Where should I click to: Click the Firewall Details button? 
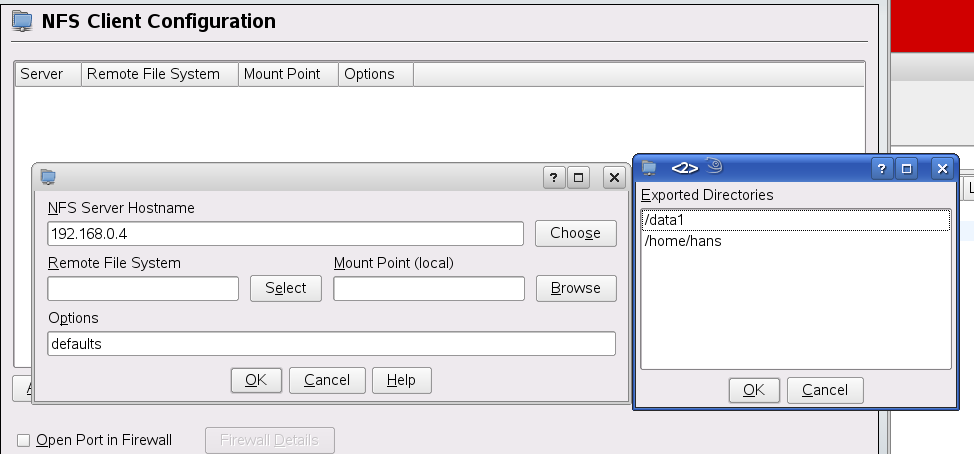click(270, 440)
